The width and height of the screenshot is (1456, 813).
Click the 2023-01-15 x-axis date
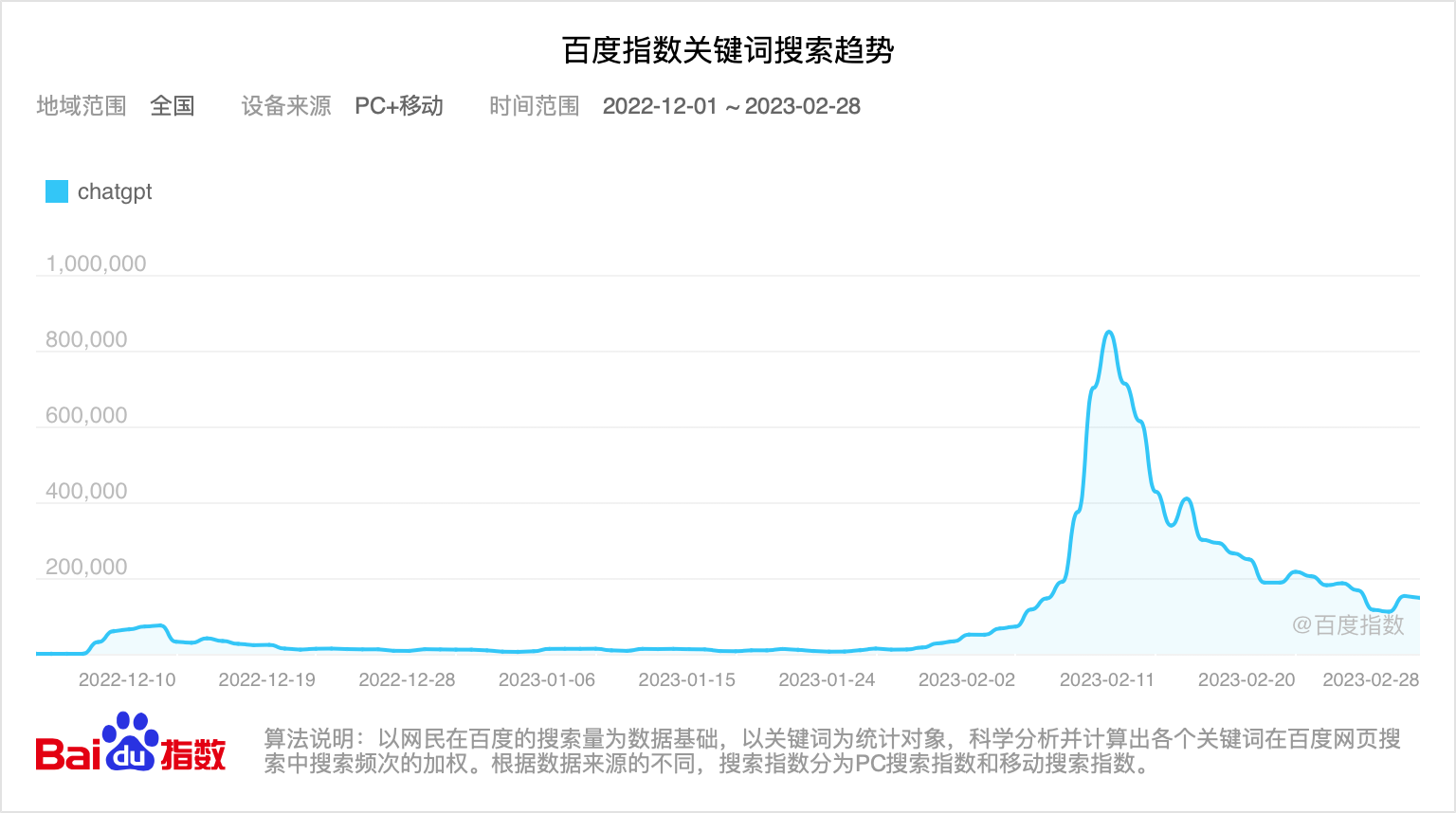[x=687, y=679]
